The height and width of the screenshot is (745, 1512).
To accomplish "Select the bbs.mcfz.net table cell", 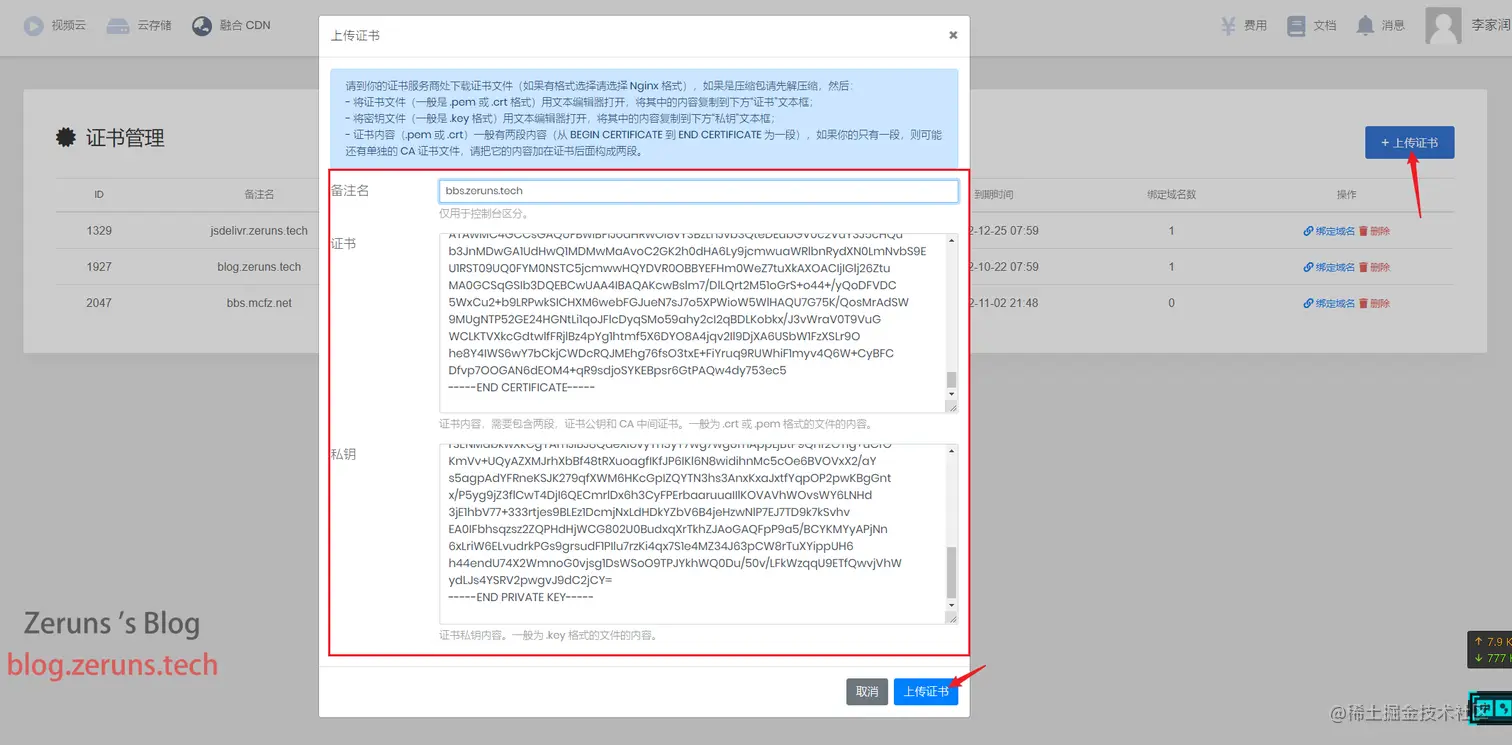I will (x=259, y=303).
